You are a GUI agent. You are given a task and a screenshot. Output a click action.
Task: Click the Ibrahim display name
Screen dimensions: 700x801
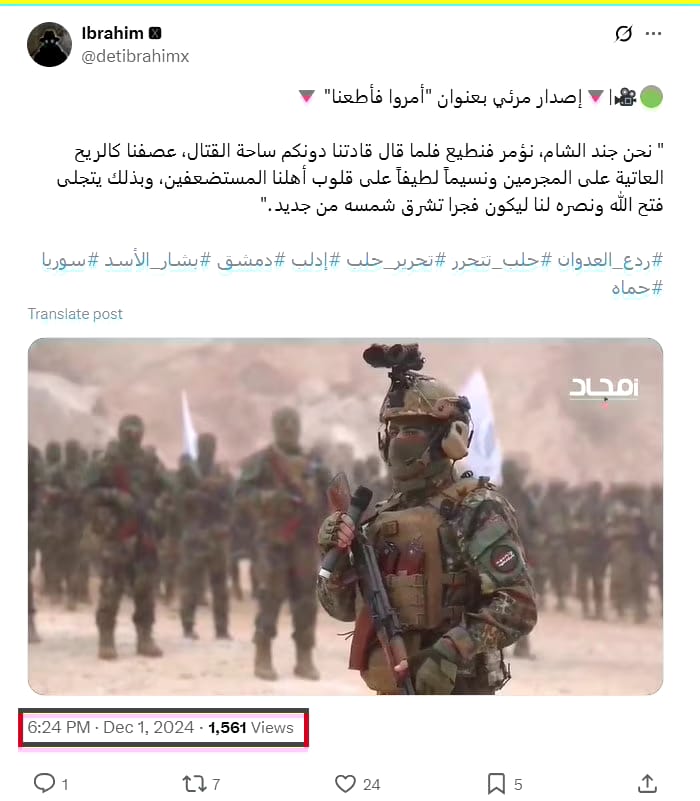click(112, 33)
